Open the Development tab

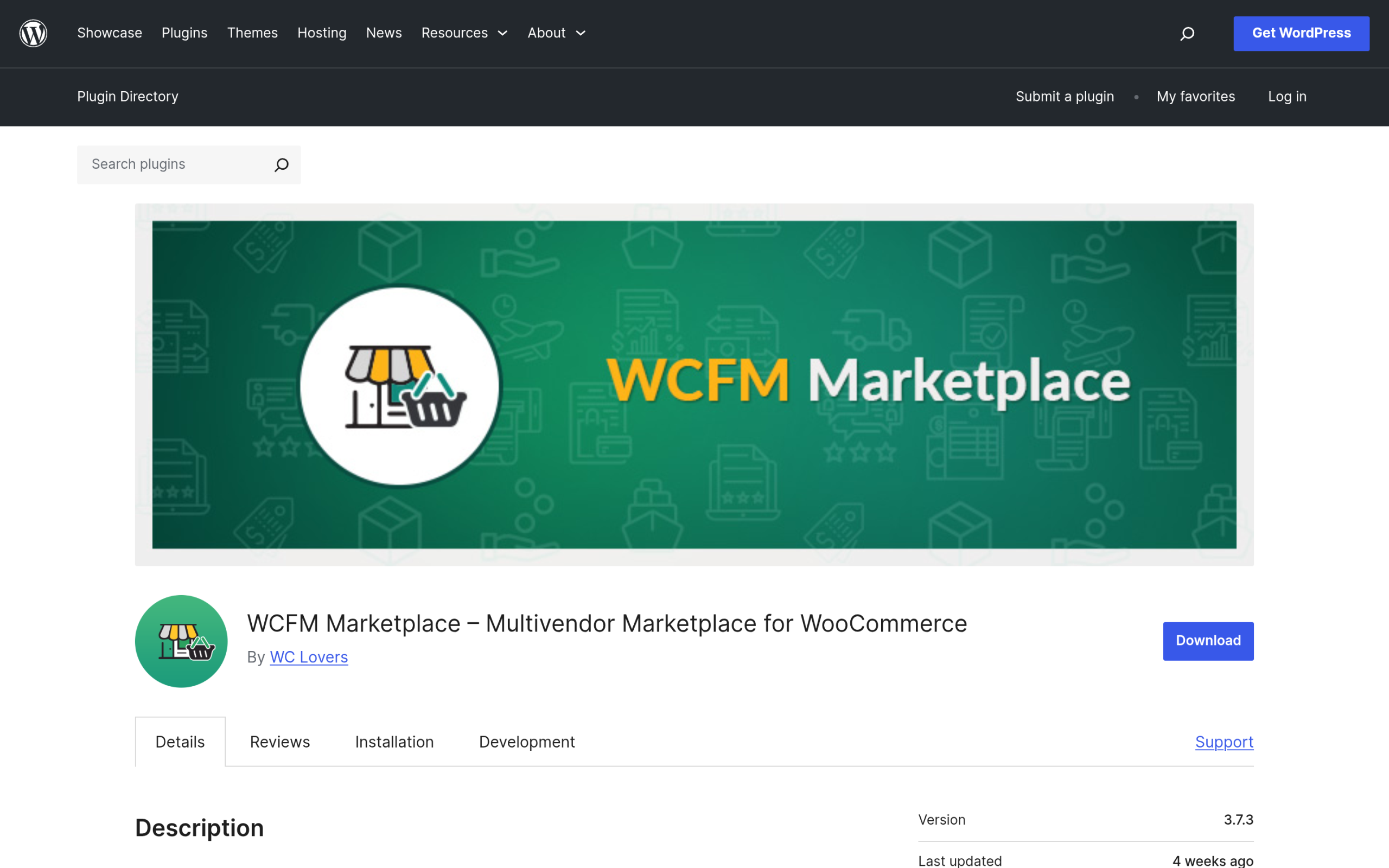(527, 742)
